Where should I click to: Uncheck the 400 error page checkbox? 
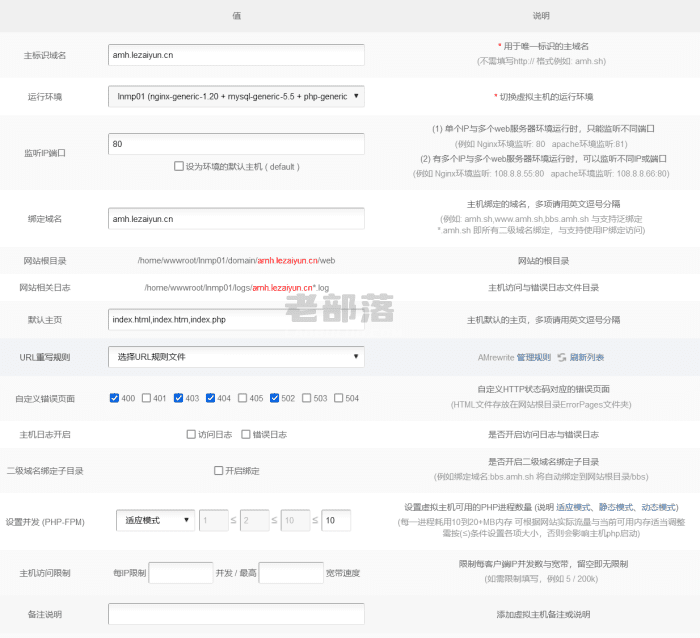pyautogui.click(x=114, y=398)
